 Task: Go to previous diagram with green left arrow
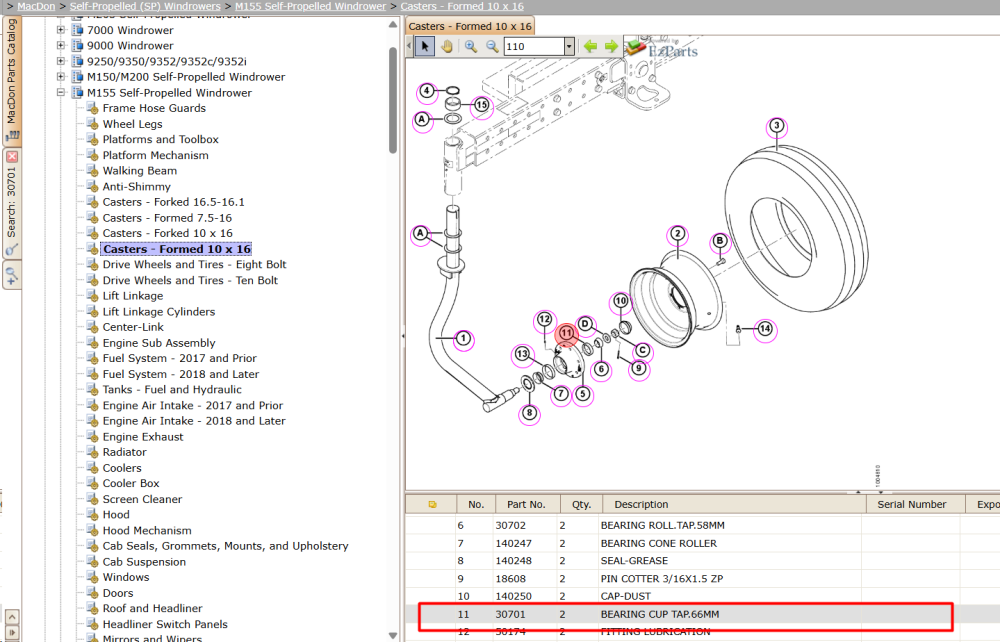591,46
